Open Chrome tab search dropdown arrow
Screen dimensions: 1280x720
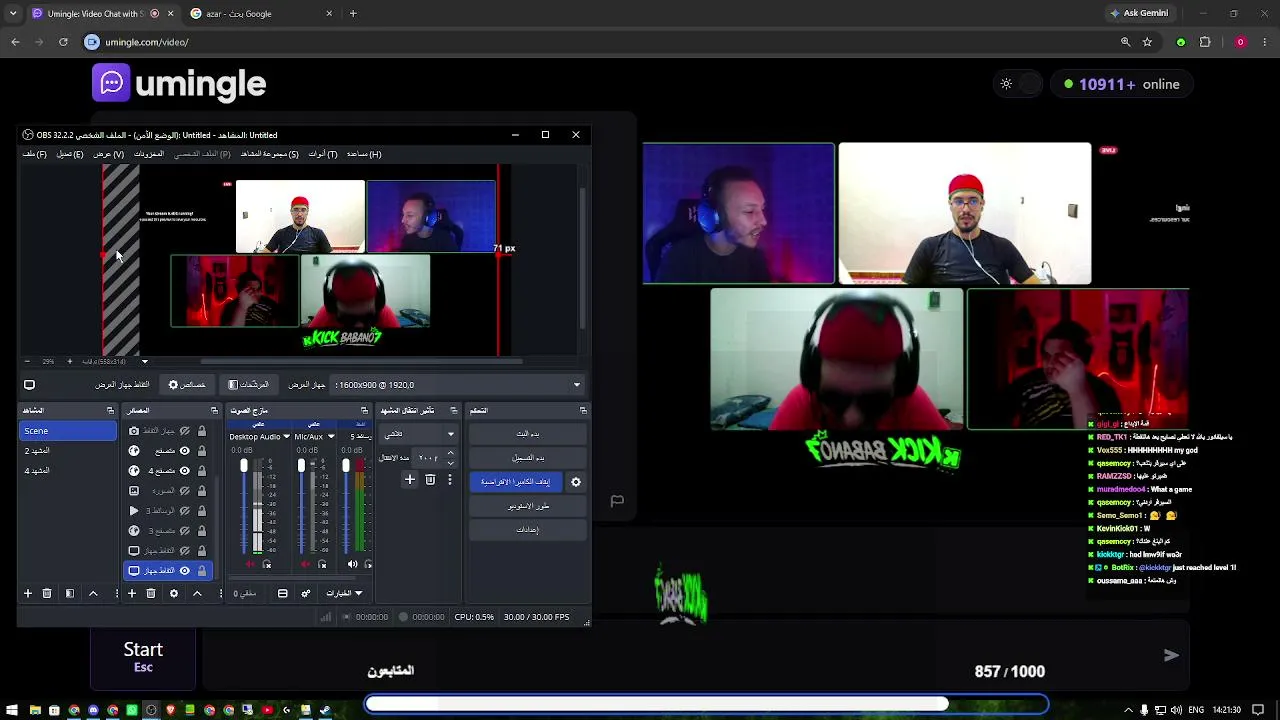(13, 14)
